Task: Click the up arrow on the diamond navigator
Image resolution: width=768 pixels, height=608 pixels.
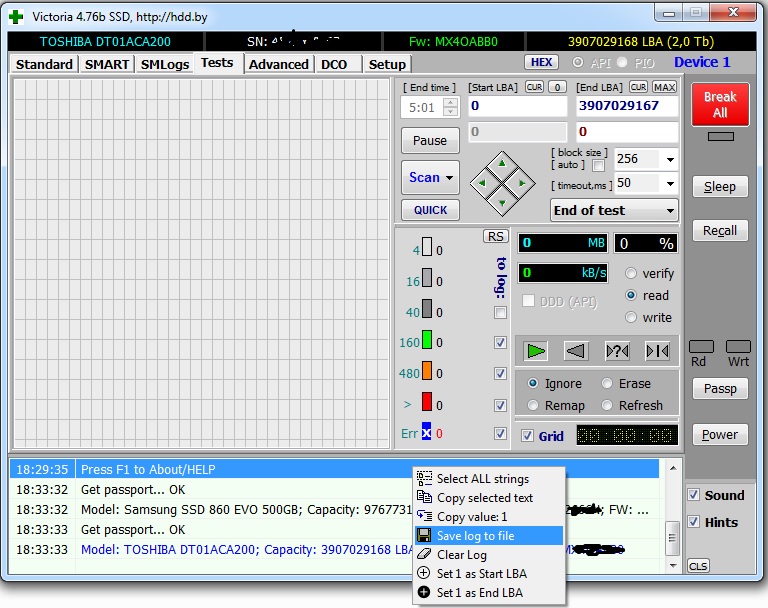Action: (x=502, y=164)
